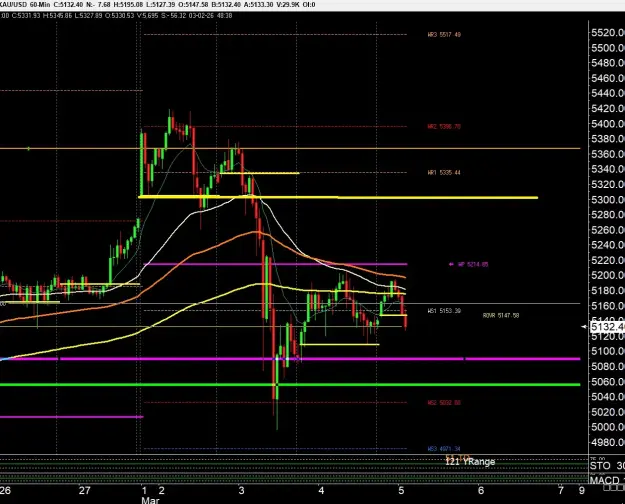Click the KAU/USD 60-Min chart title

tap(25, 5)
